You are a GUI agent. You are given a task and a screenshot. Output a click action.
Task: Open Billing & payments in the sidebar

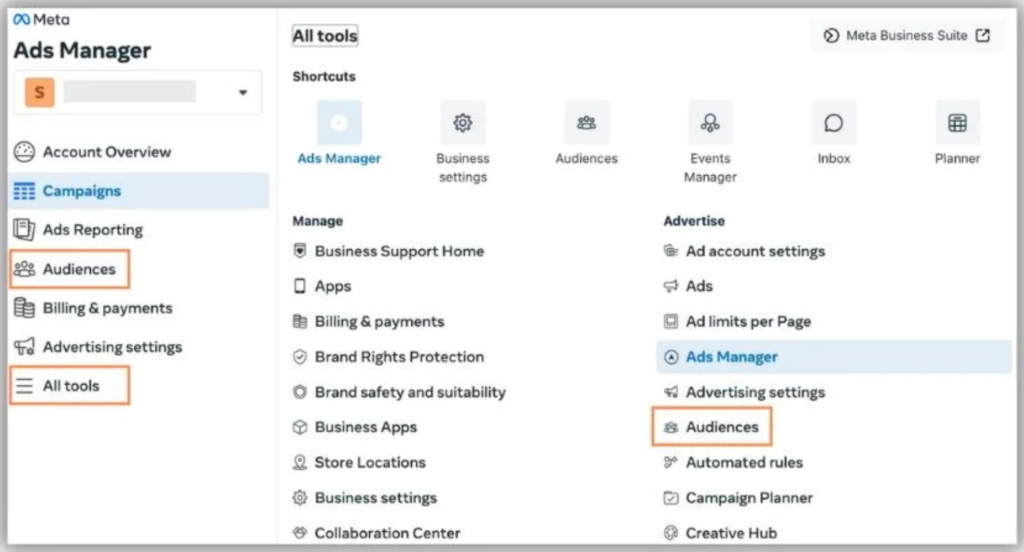click(93, 308)
